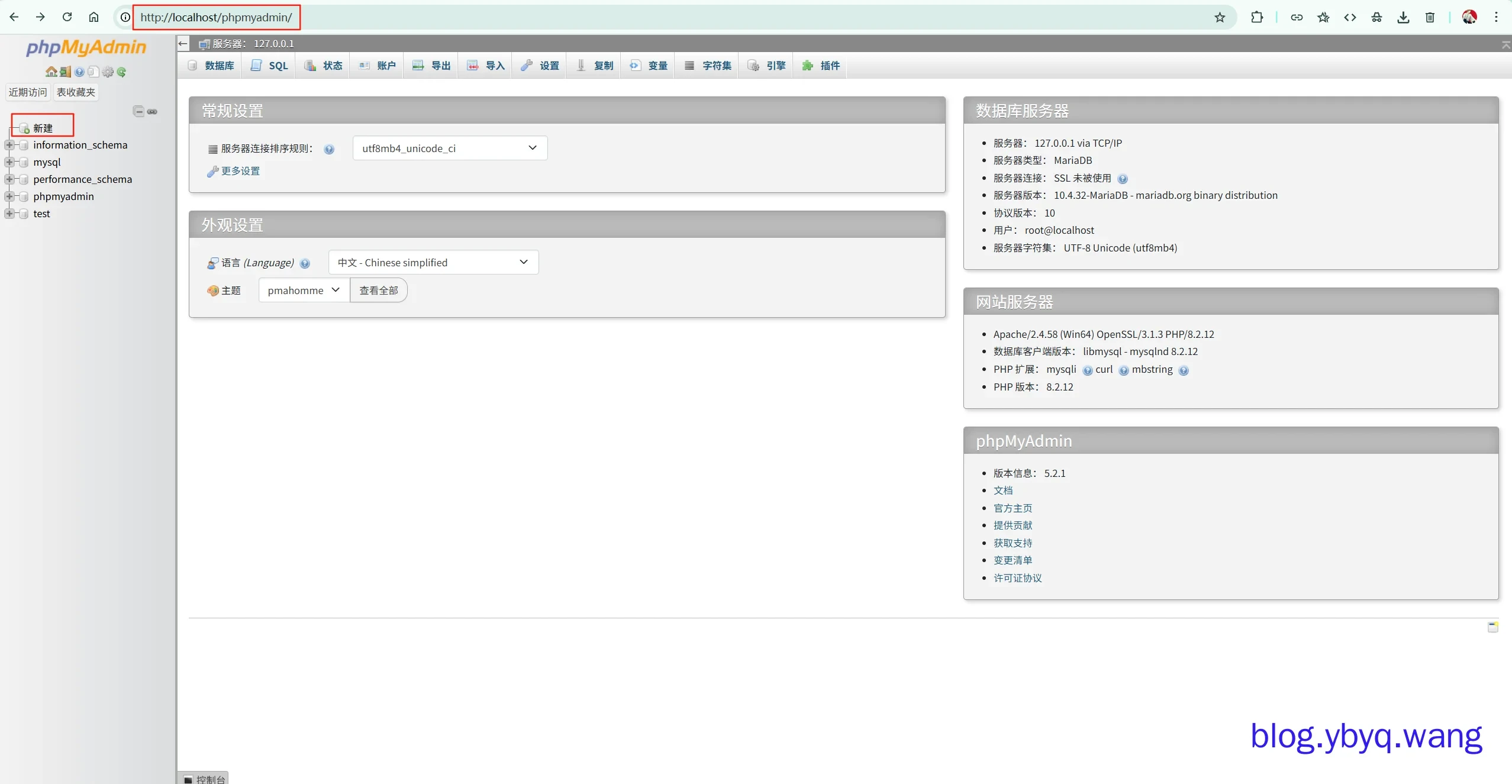Viewport: 1512px width, 784px height.
Task: Click 更多设置 link
Action: tap(240, 171)
